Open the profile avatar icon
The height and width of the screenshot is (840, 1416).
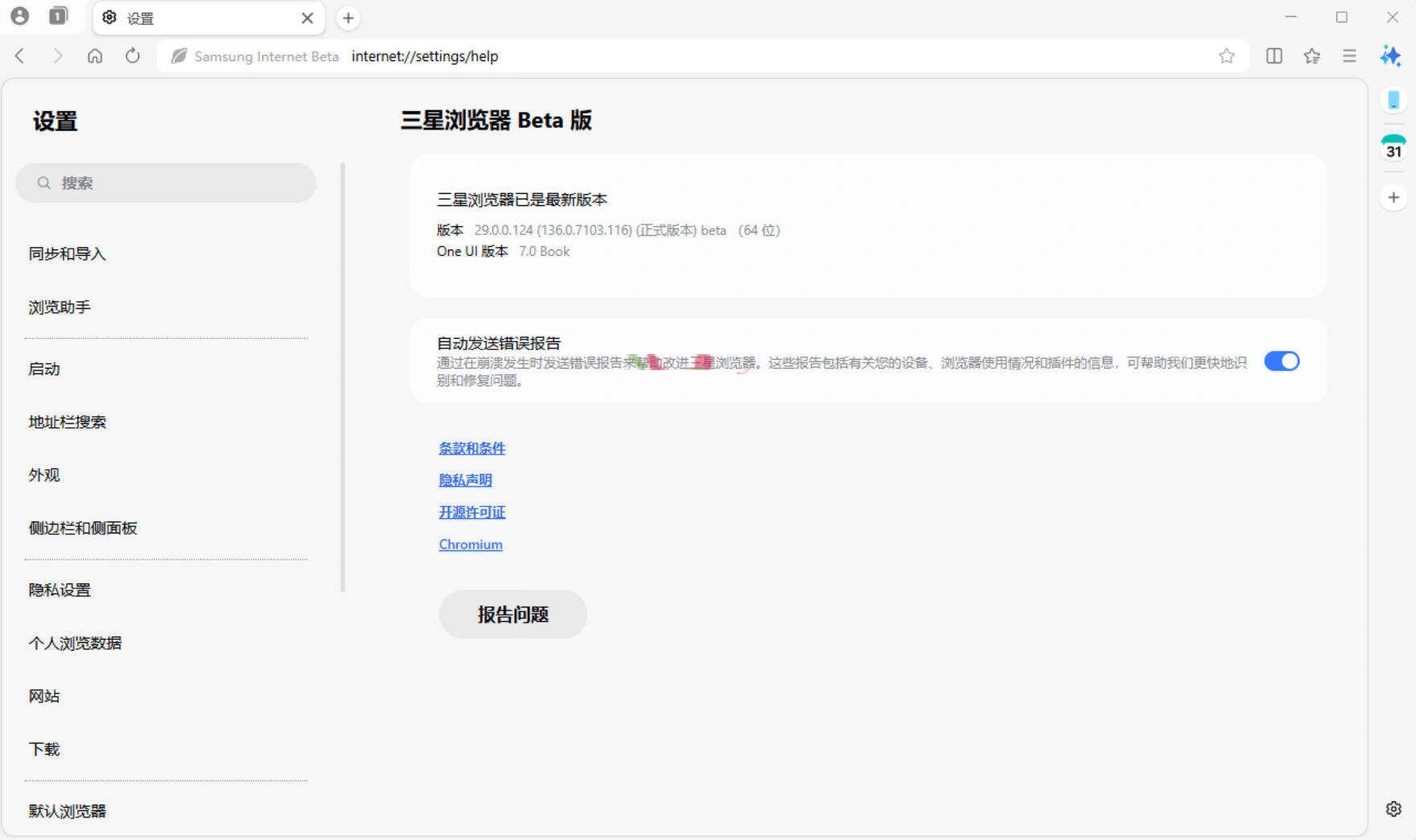21,16
